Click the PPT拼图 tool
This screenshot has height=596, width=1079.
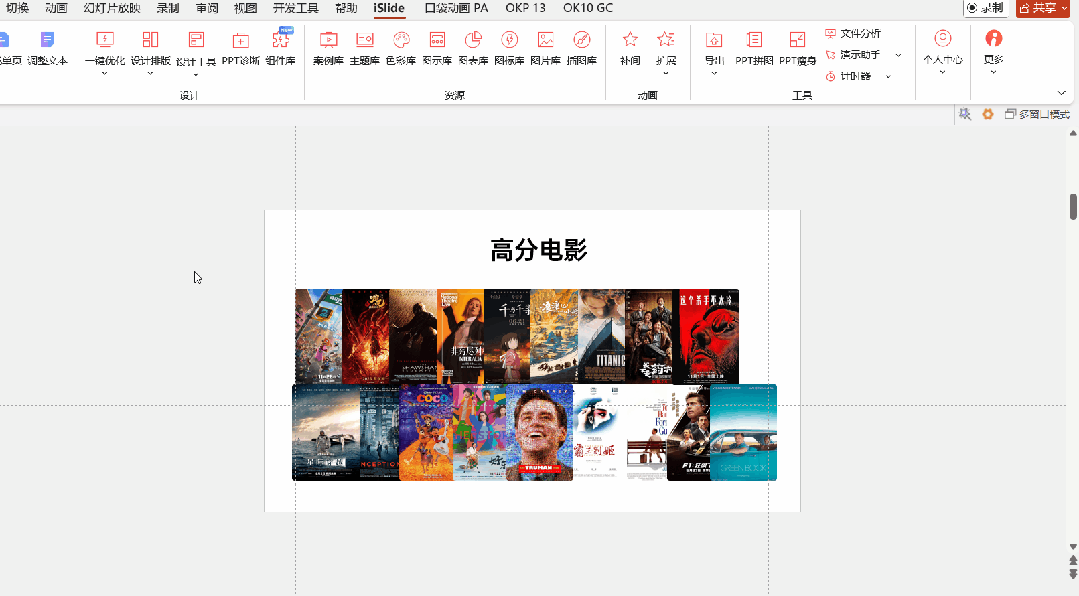point(754,48)
